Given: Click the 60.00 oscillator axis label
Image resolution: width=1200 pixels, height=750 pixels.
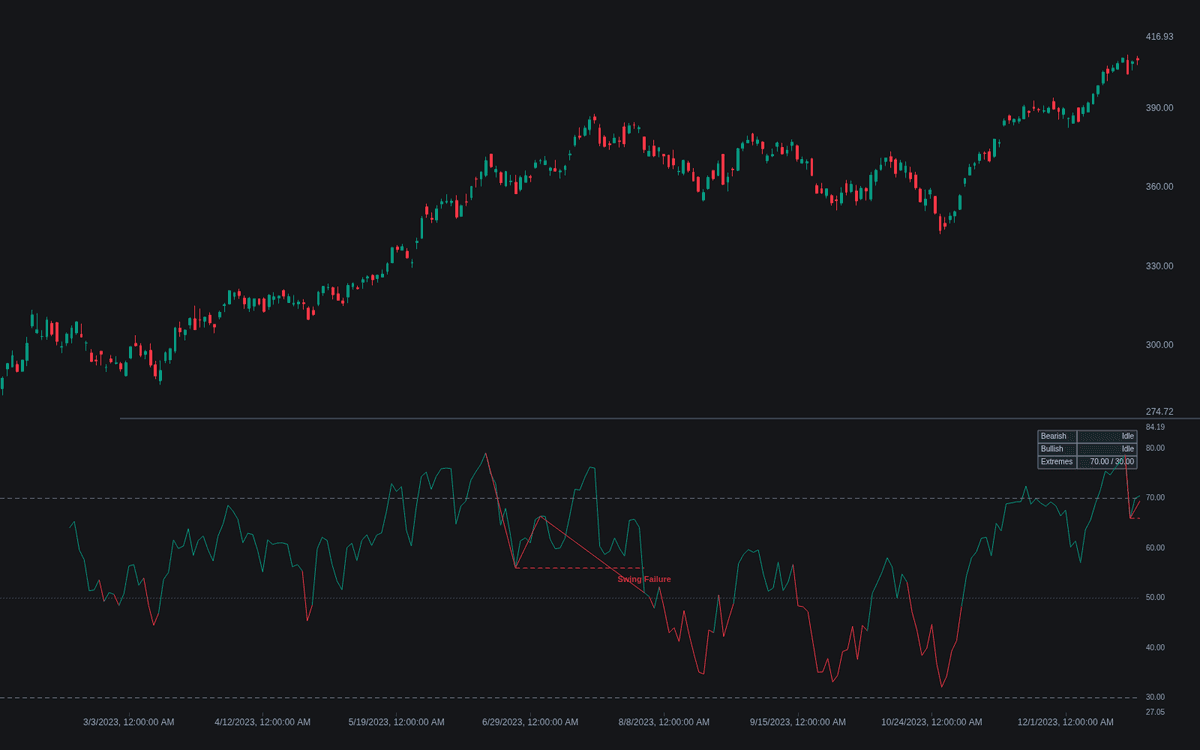Looking at the screenshot, I should pyautogui.click(x=1155, y=548).
